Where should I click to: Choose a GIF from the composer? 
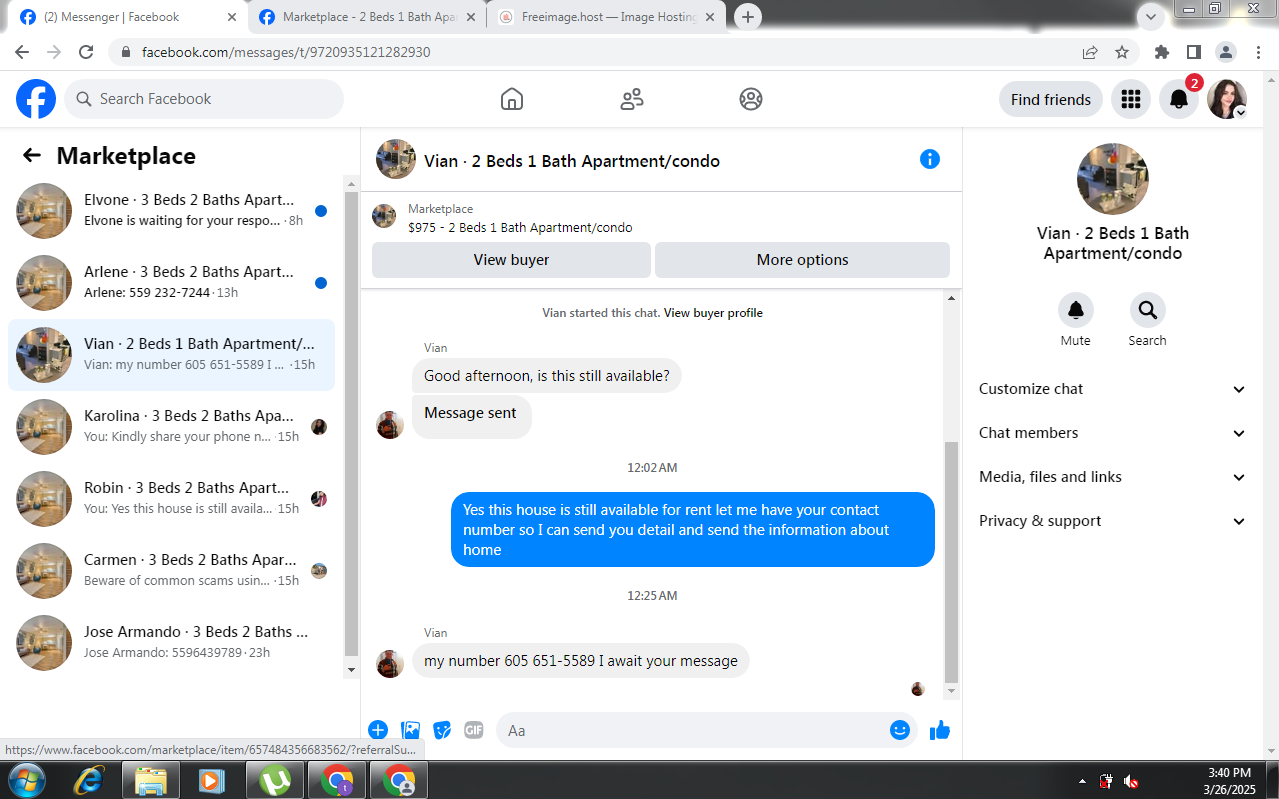coord(474,730)
